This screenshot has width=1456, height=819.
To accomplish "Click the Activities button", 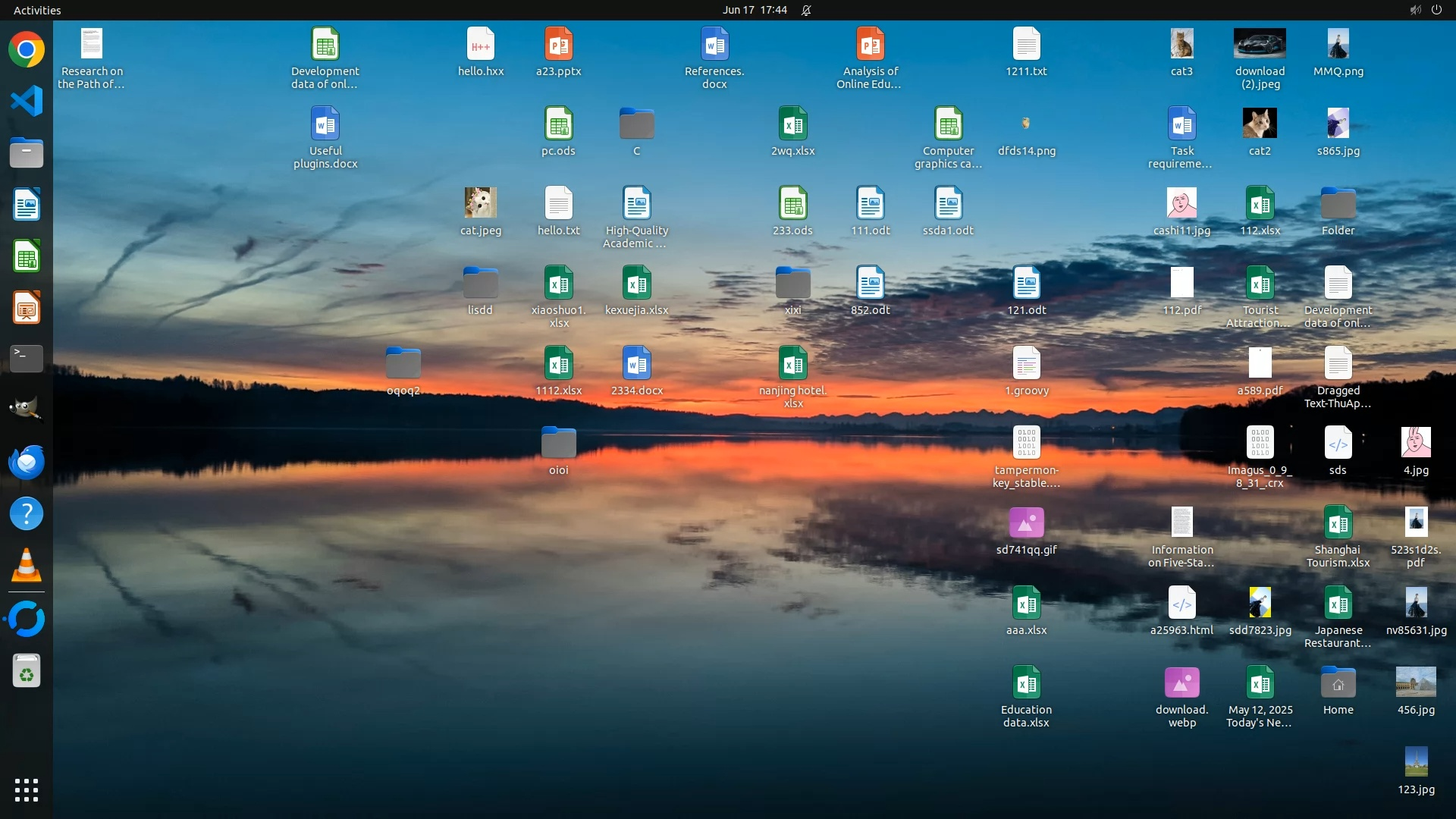I will click(x=37, y=10).
